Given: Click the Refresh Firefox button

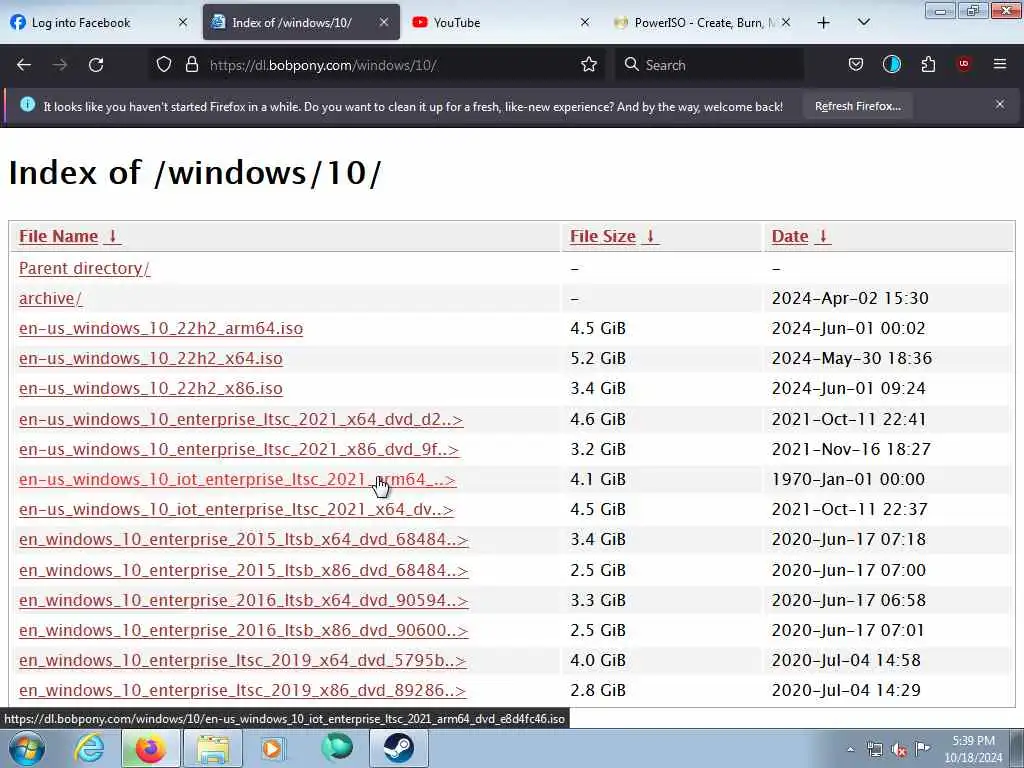Looking at the screenshot, I should [x=857, y=106].
